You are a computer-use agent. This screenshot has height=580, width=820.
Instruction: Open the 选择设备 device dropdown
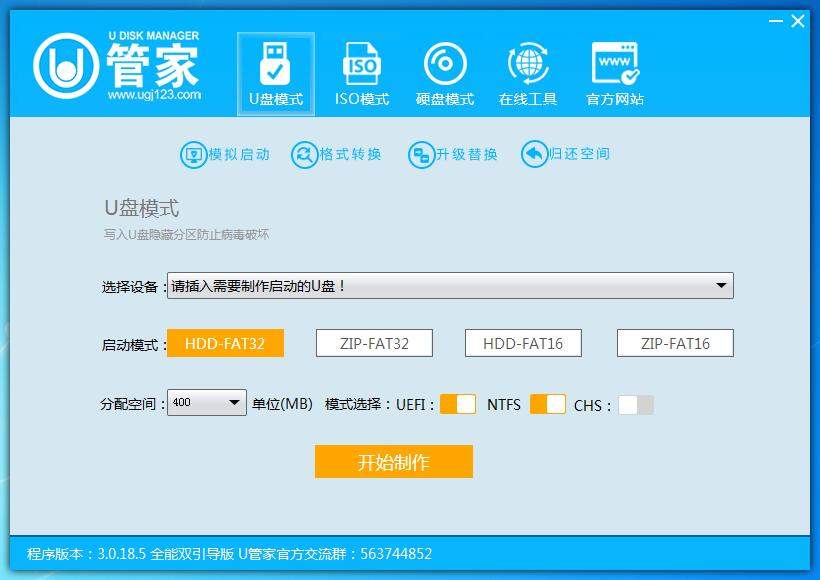(450, 285)
